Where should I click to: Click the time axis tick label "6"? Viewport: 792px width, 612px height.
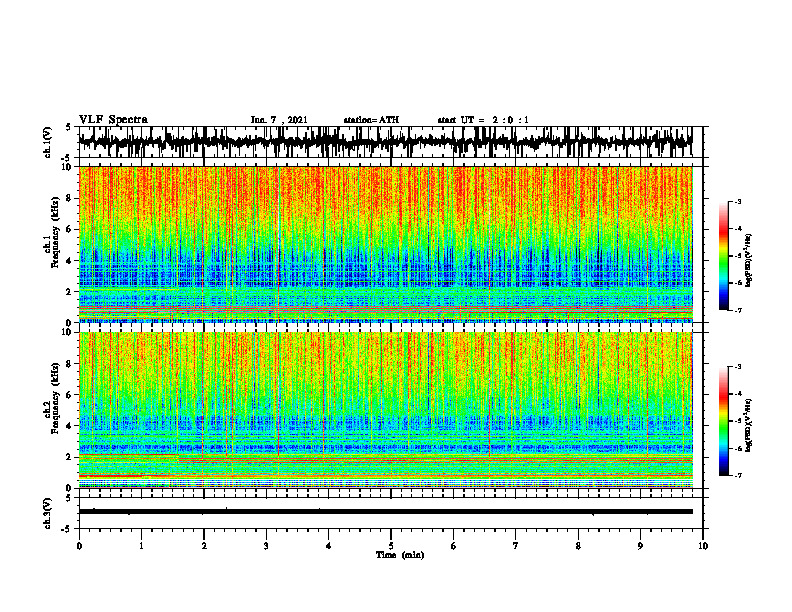454,546
